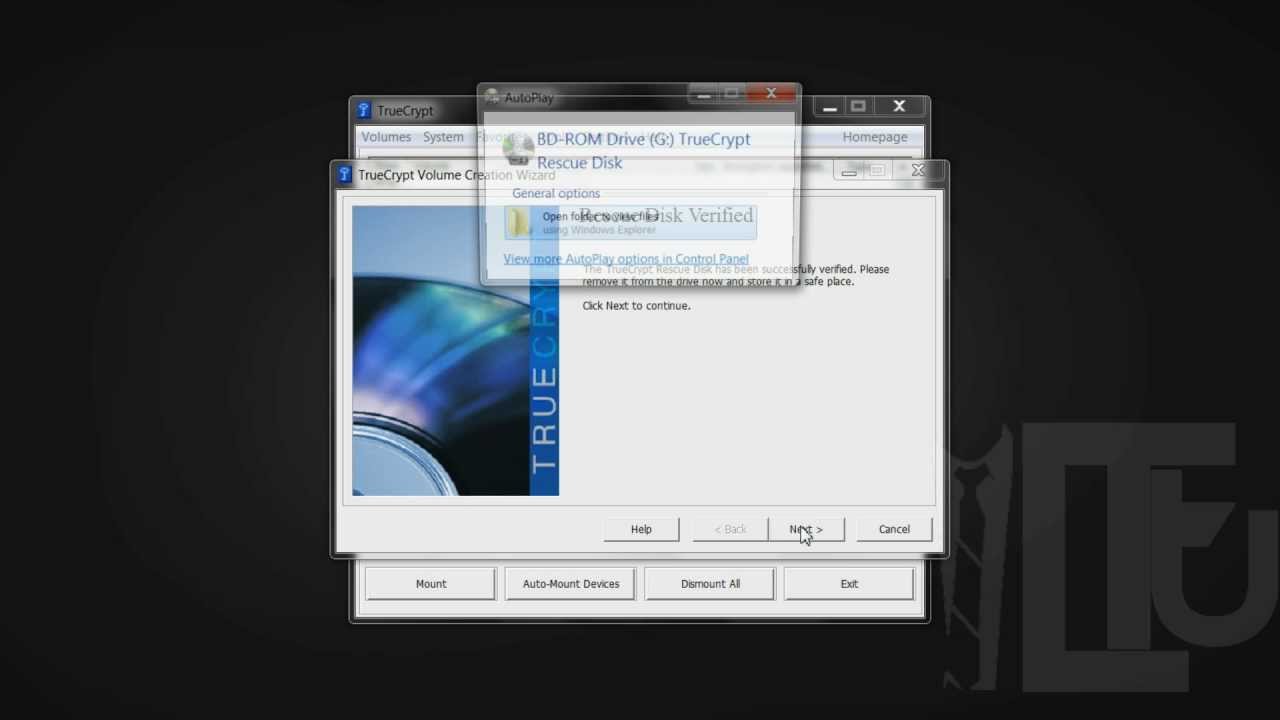Minimize the Volume Creation Wizard
Image resolution: width=1280 pixels, height=720 pixels.
pyautogui.click(x=848, y=171)
